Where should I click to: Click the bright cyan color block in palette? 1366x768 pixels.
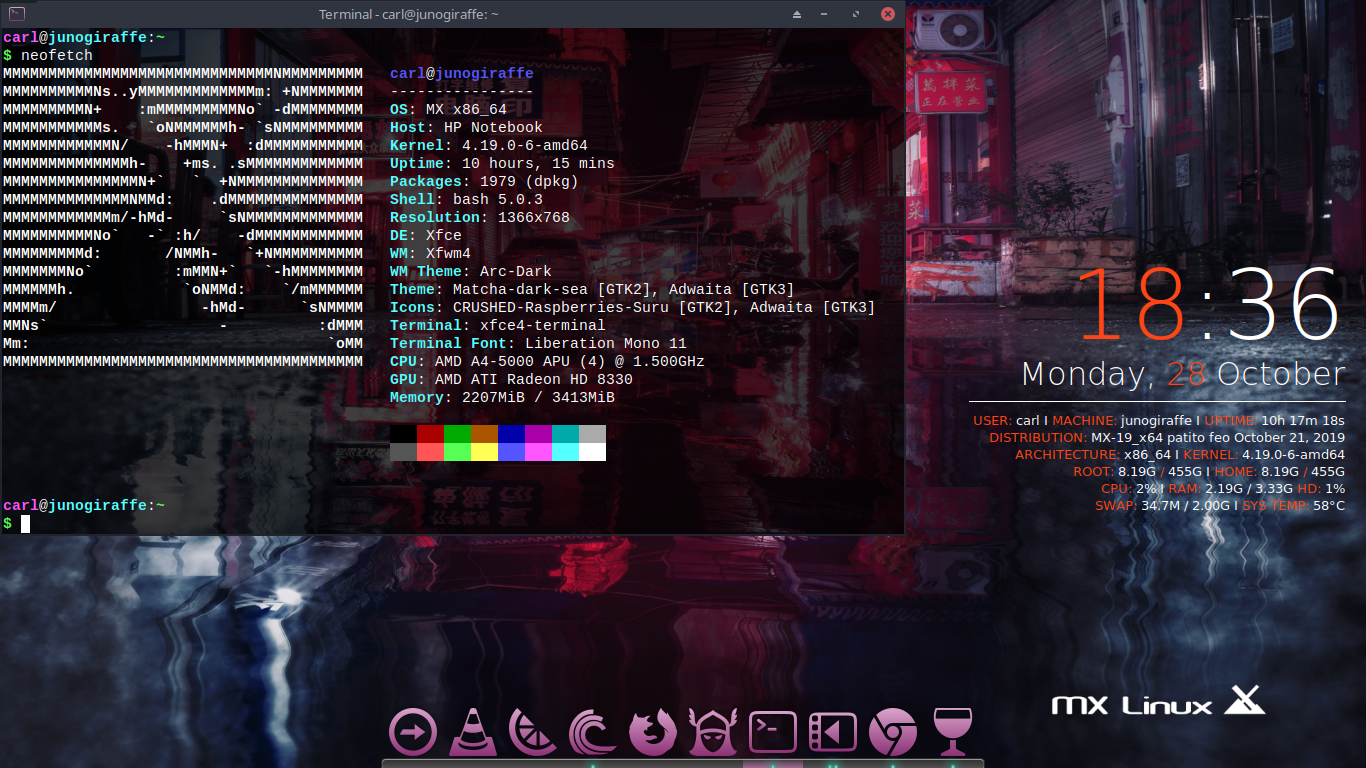(x=565, y=452)
